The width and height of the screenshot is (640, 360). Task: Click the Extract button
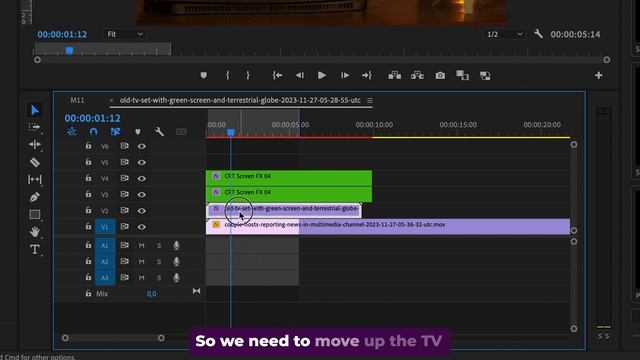[x=417, y=76]
